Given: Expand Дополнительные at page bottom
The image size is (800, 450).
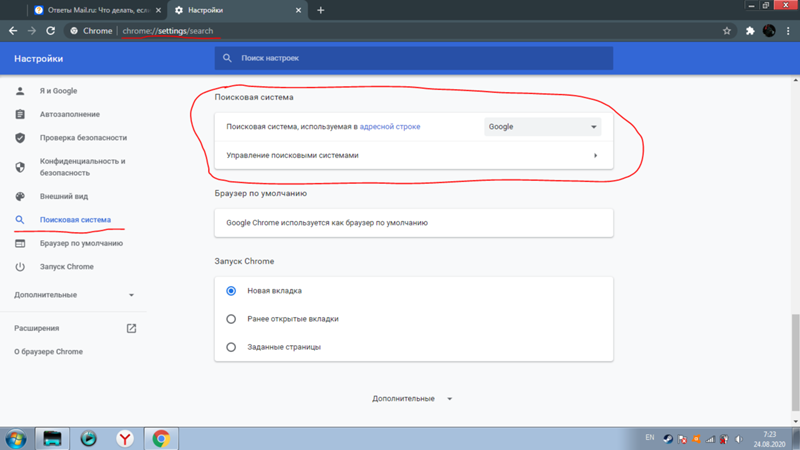Looking at the screenshot, I should point(412,398).
